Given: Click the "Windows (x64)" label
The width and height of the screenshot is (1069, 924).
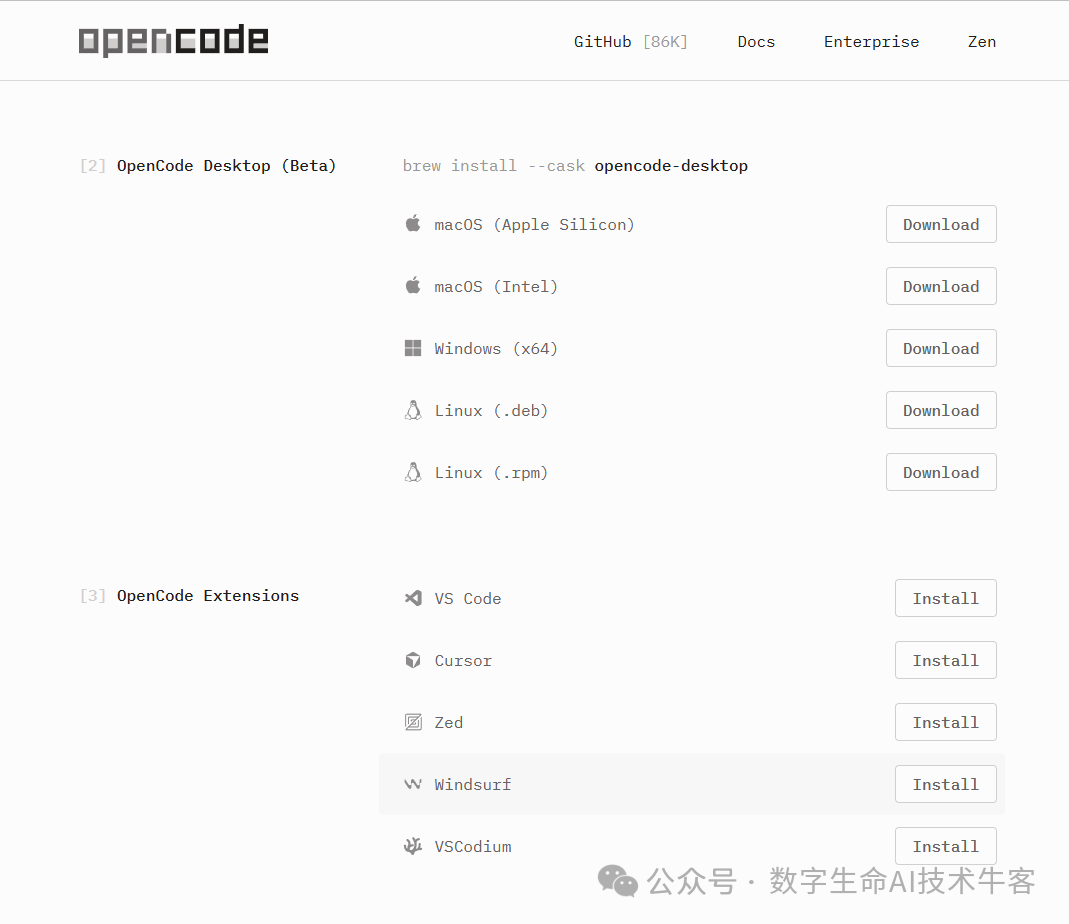Looking at the screenshot, I should click(x=496, y=348).
